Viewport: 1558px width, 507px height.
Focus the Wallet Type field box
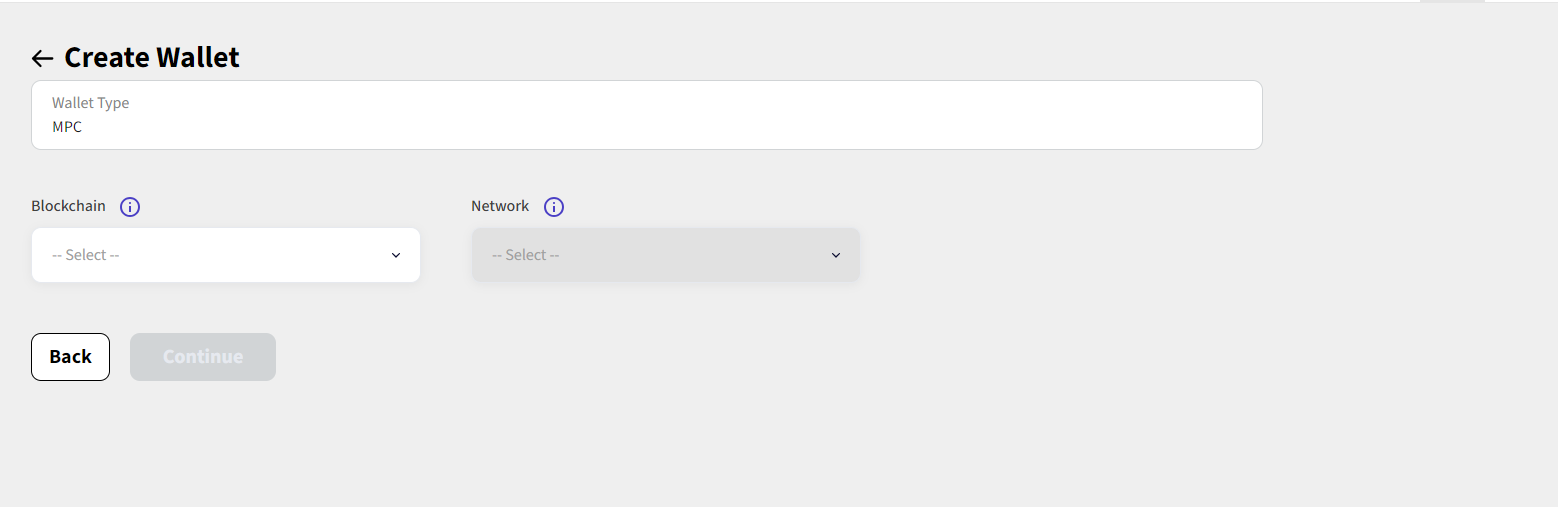[x=646, y=115]
